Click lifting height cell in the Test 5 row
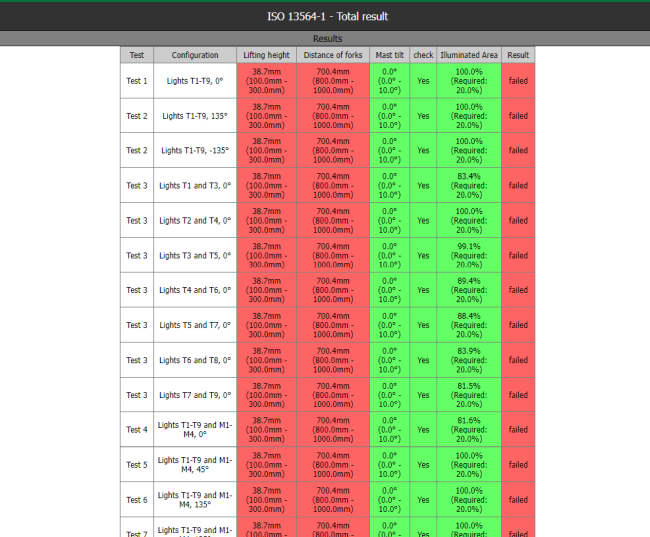The width and height of the screenshot is (650, 537). tap(267, 464)
